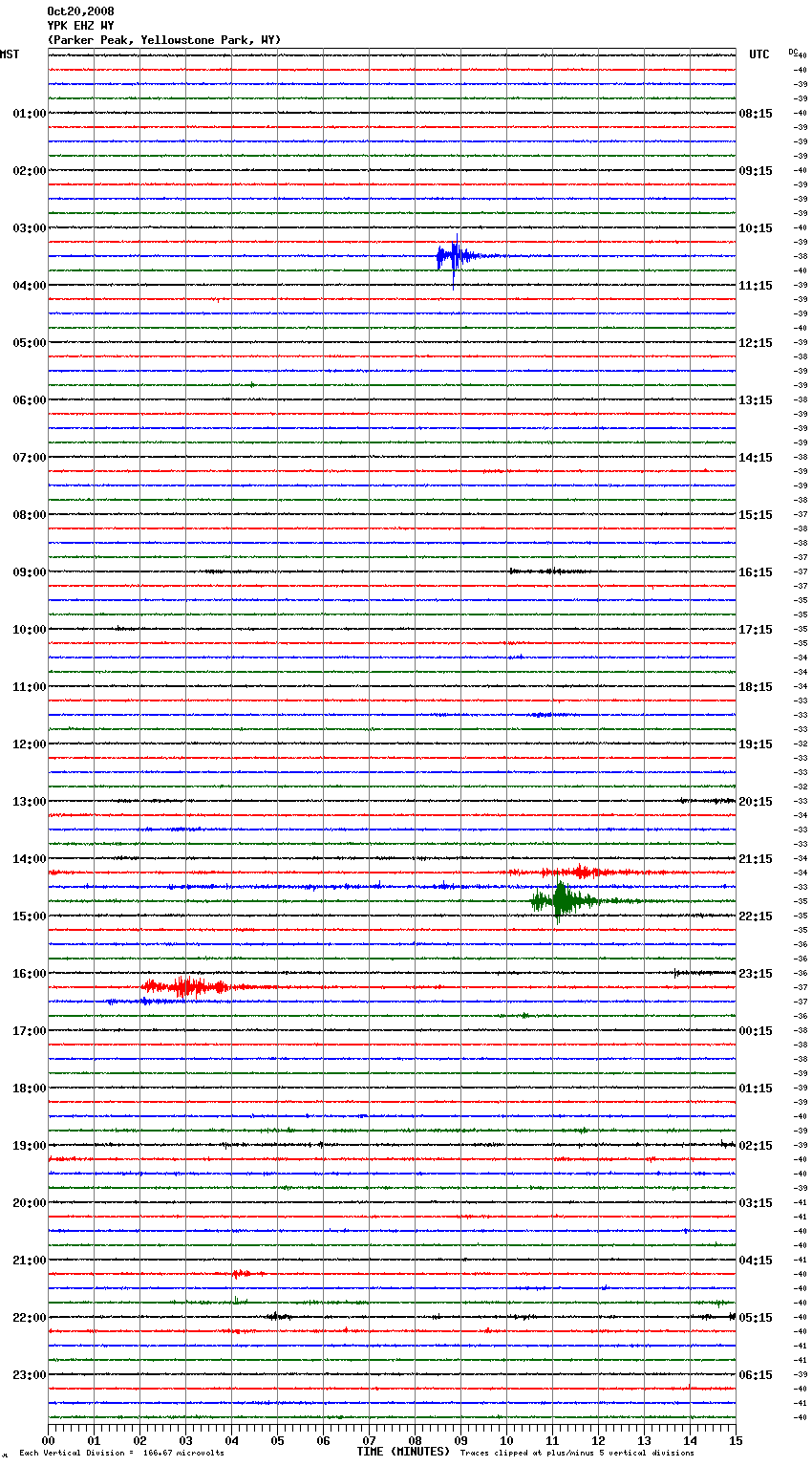This screenshot has height=1466, width=812.
Task: Select the station code YPK EHZ WY
Action: coord(80,26)
